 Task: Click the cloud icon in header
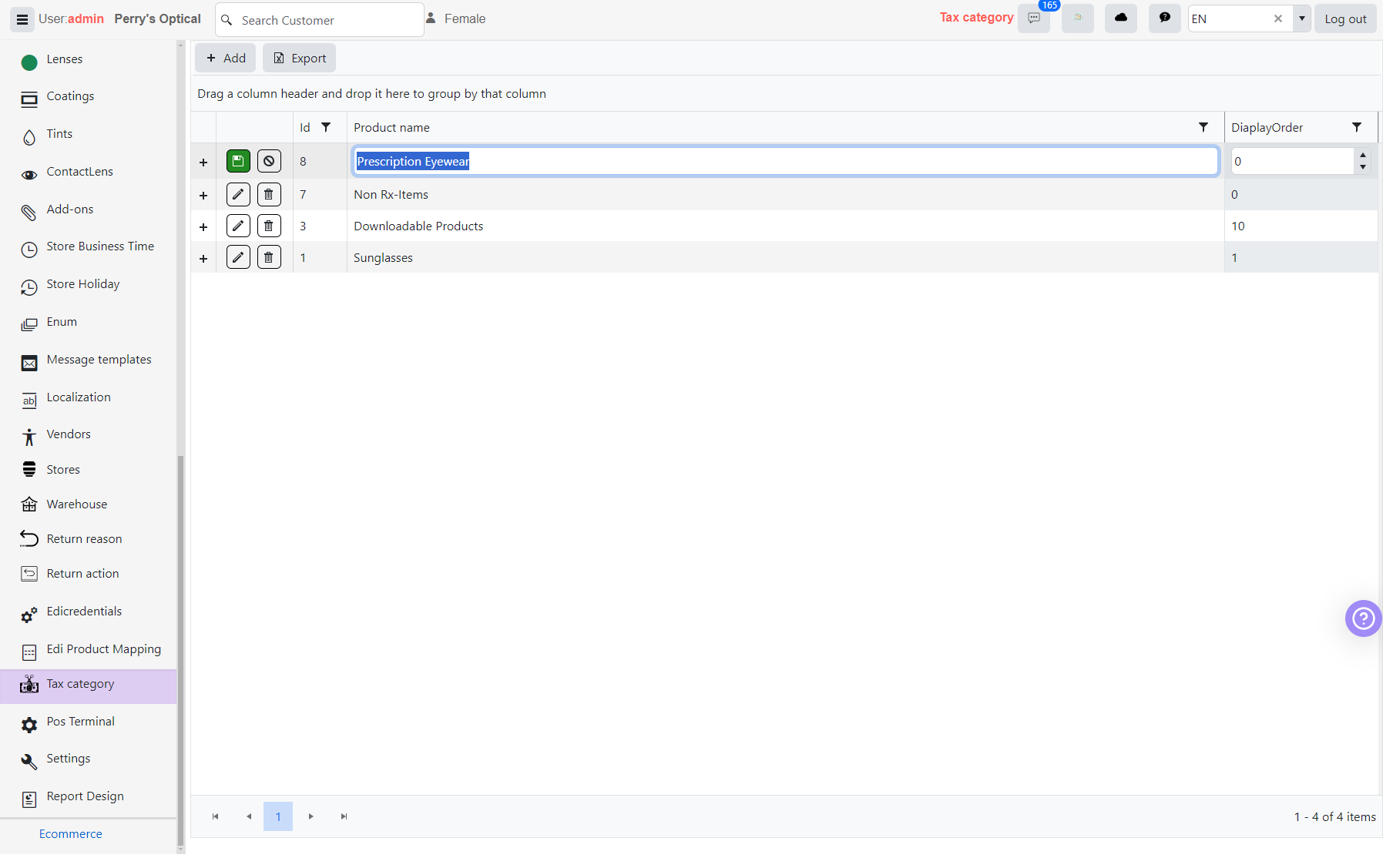point(1121,18)
